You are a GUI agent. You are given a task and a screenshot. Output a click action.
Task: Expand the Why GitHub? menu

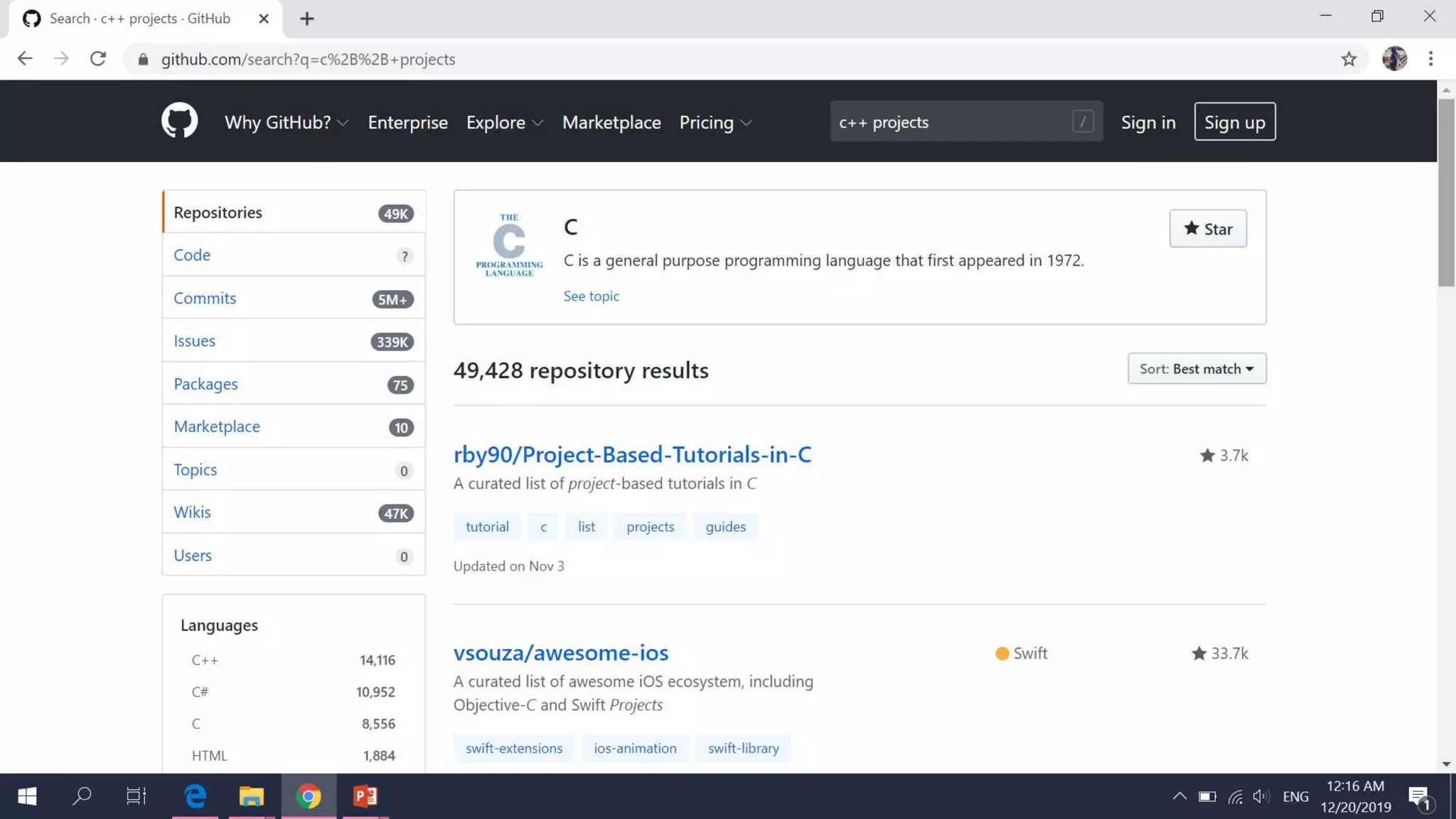[x=286, y=122]
